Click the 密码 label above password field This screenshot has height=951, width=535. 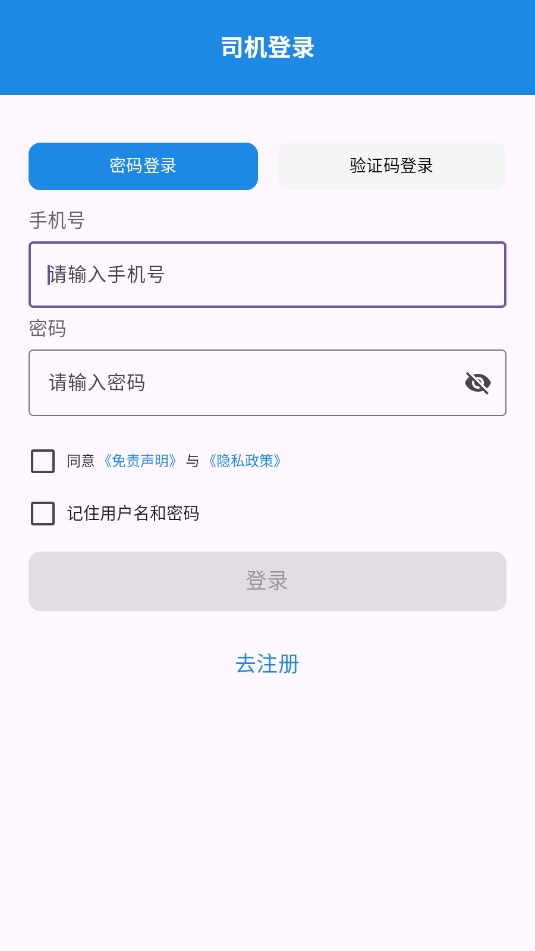(x=47, y=329)
